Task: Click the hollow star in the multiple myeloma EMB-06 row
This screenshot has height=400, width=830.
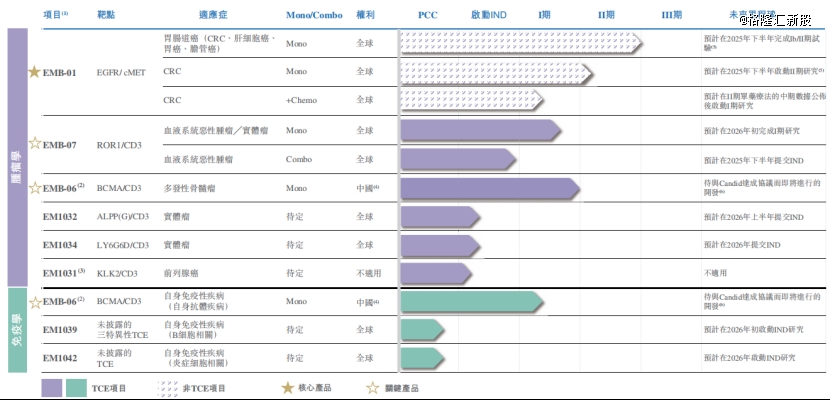Action: click(x=34, y=187)
